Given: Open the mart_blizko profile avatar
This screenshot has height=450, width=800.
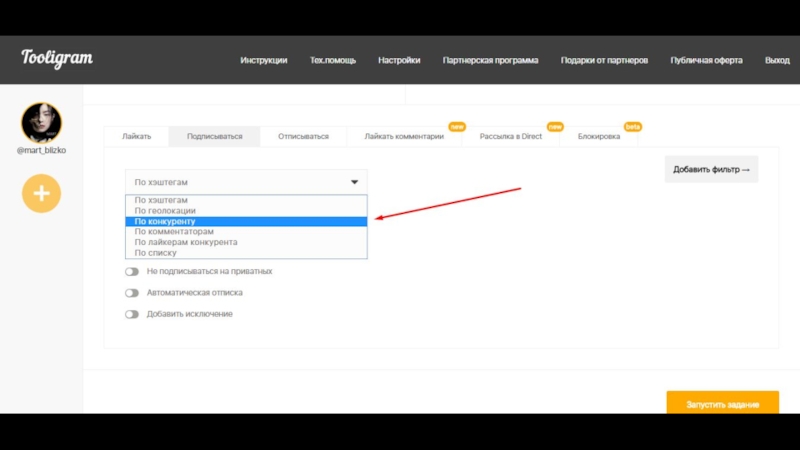Looking at the screenshot, I should [x=41, y=123].
